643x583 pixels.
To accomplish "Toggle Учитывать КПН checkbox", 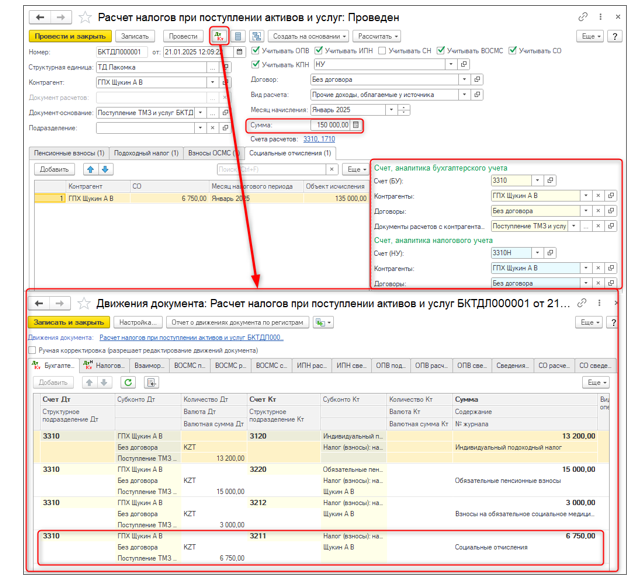I will [x=256, y=64].
